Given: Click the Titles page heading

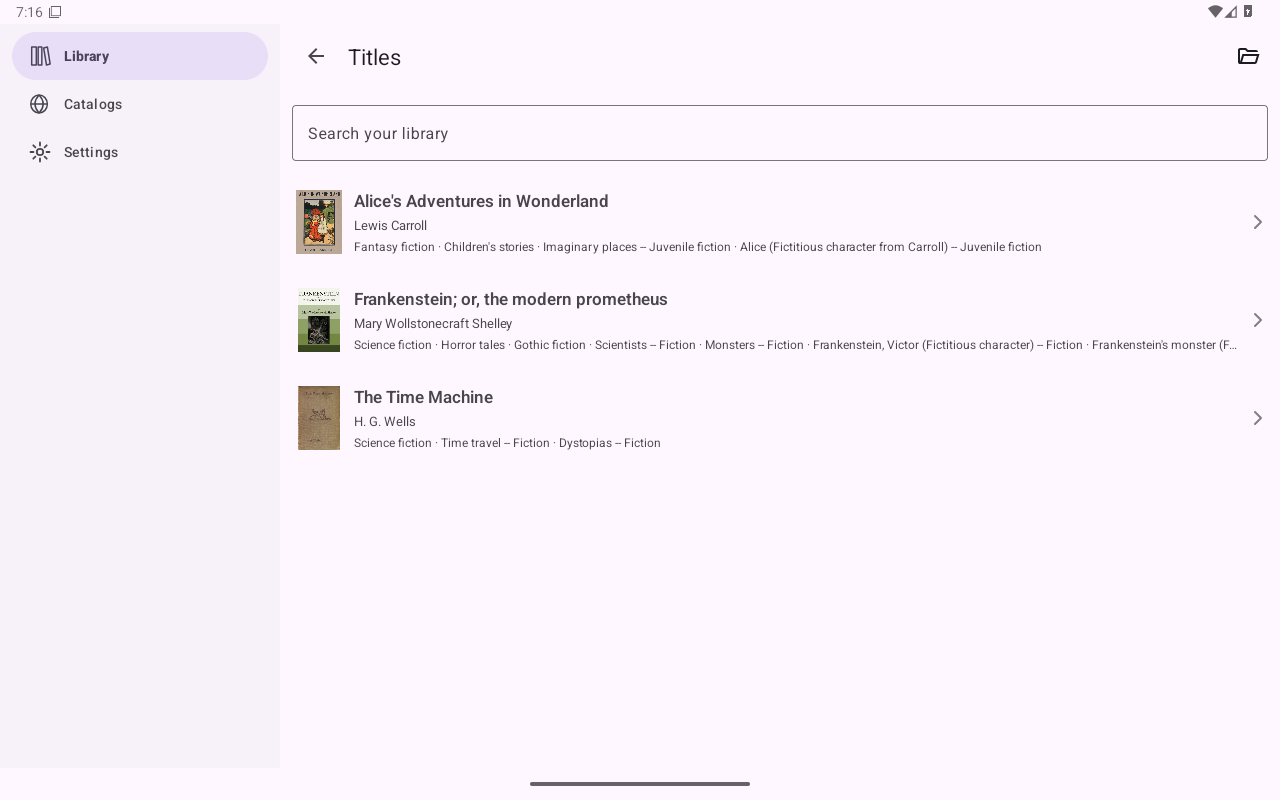Looking at the screenshot, I should 374,57.
